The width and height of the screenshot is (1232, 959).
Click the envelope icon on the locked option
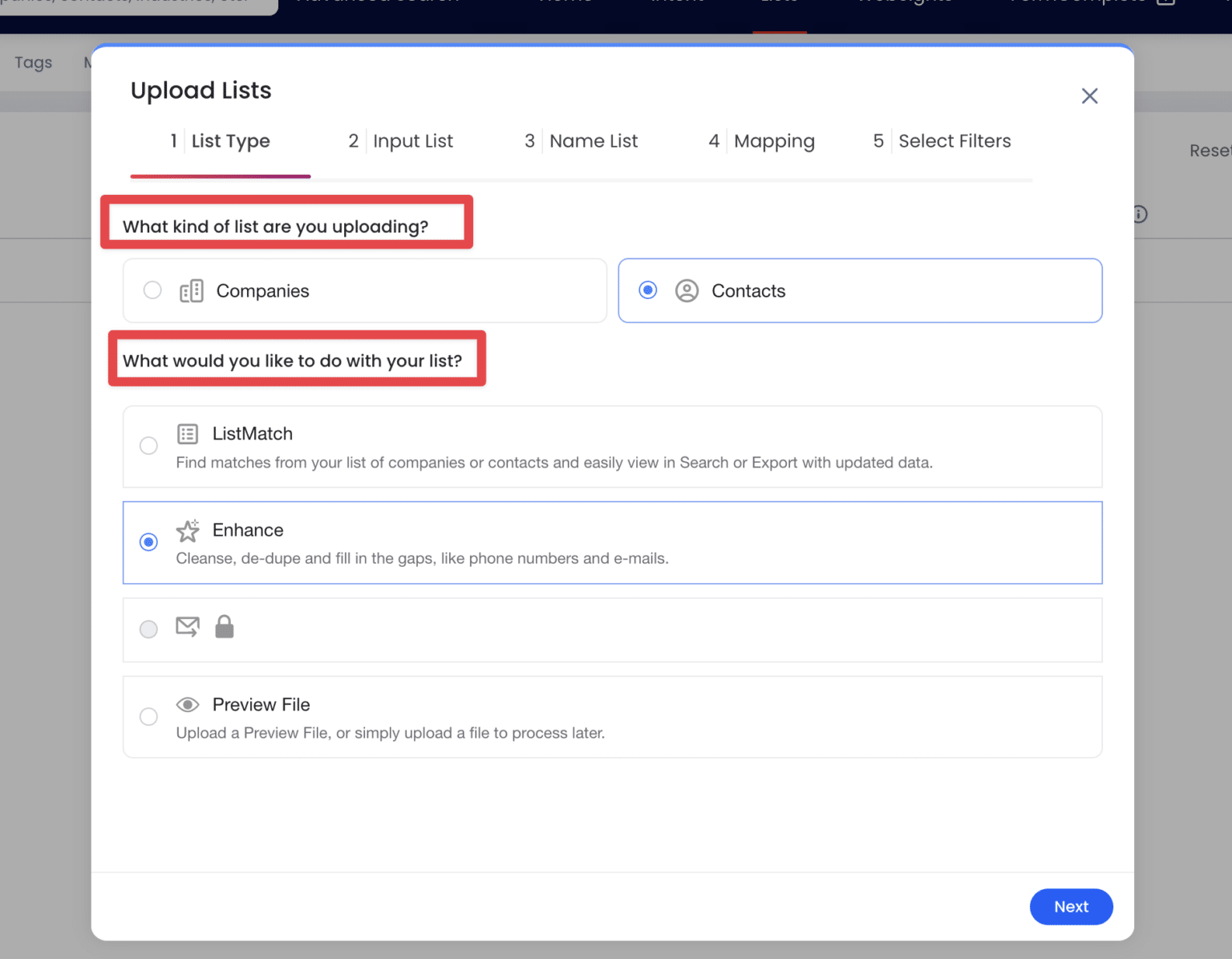187,626
